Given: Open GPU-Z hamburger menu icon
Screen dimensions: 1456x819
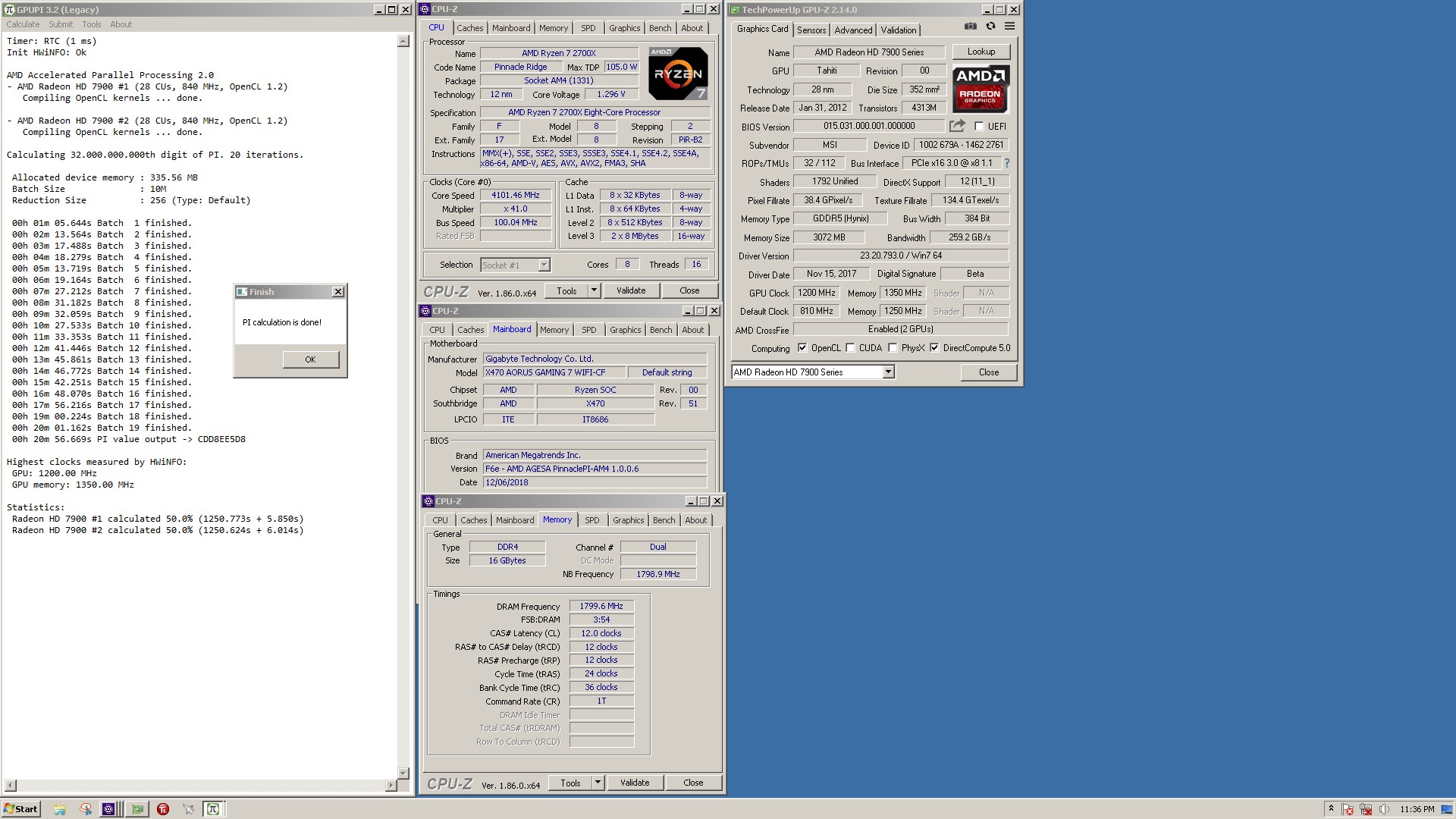Looking at the screenshot, I should click(1009, 26).
